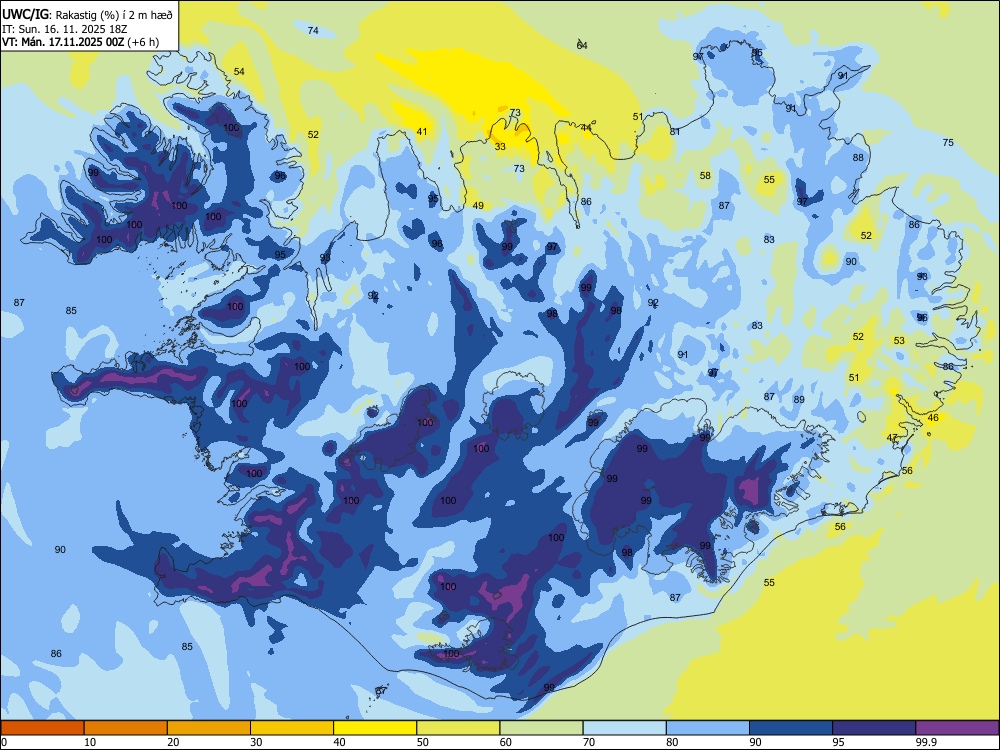Screen dimensions: 1000x750
Task: Click the '30' legend tick label
Action: (x=256, y=742)
